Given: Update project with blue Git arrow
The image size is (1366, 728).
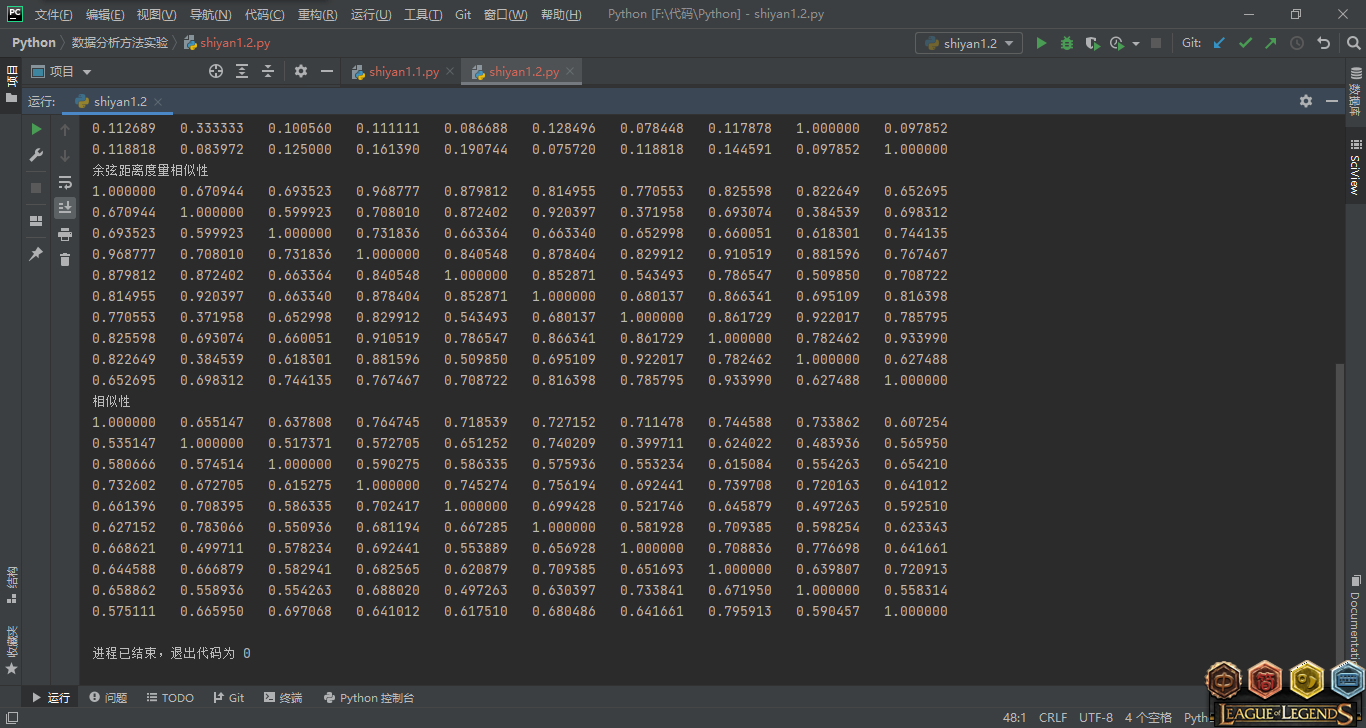Looking at the screenshot, I should 1219,43.
